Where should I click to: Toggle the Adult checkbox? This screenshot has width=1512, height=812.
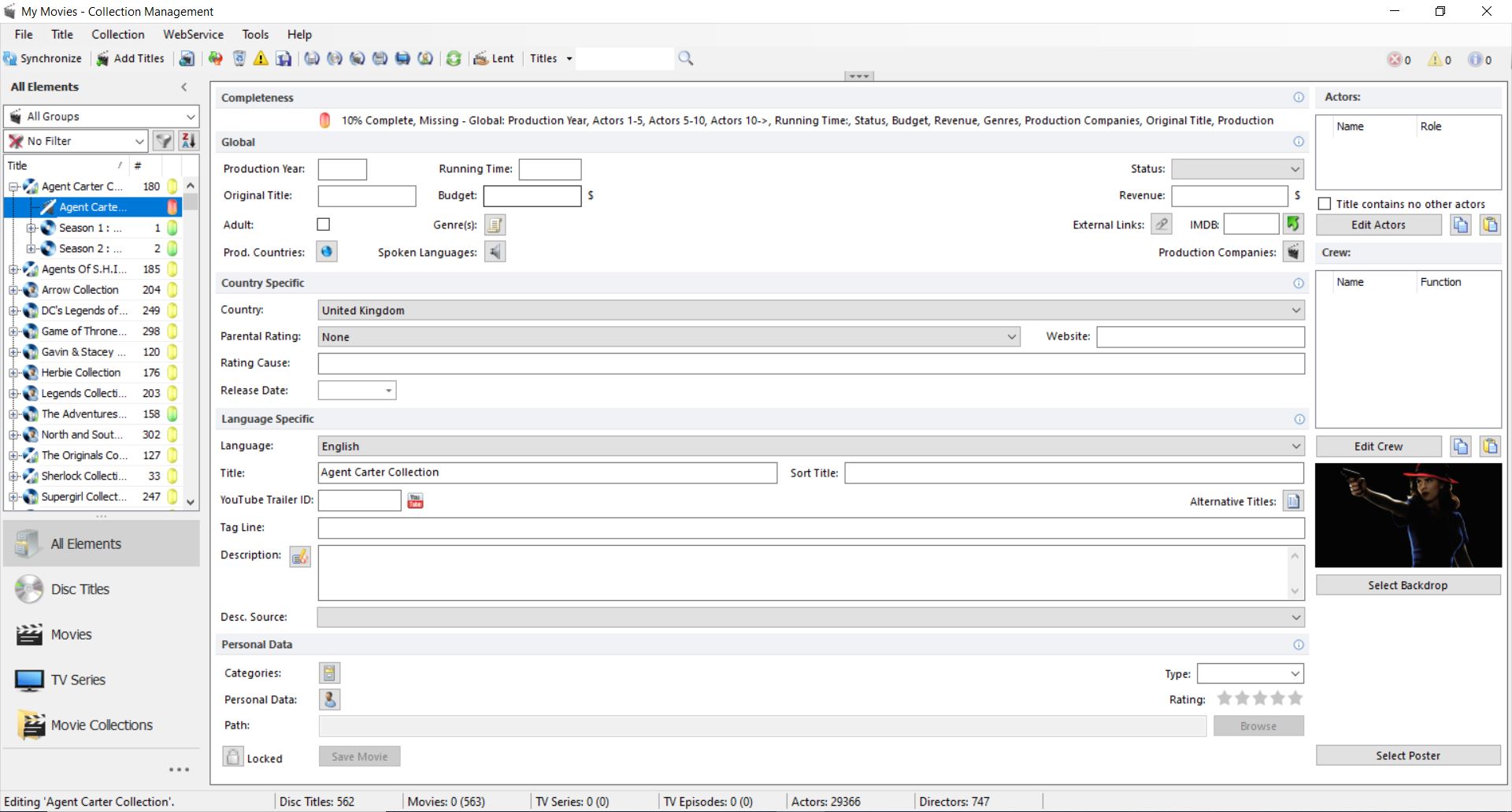pos(323,224)
